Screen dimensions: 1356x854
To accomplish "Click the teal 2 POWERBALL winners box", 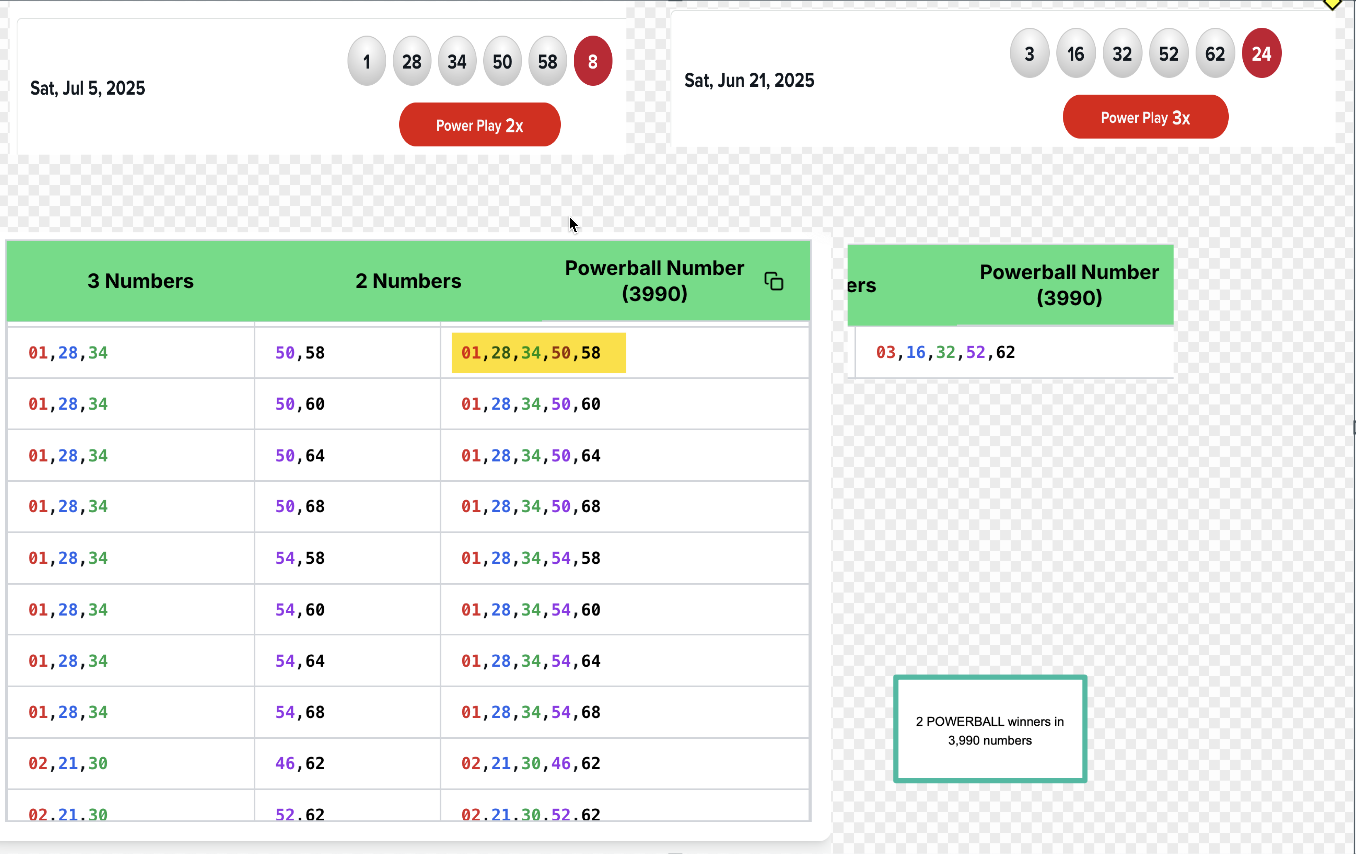I will coord(989,729).
